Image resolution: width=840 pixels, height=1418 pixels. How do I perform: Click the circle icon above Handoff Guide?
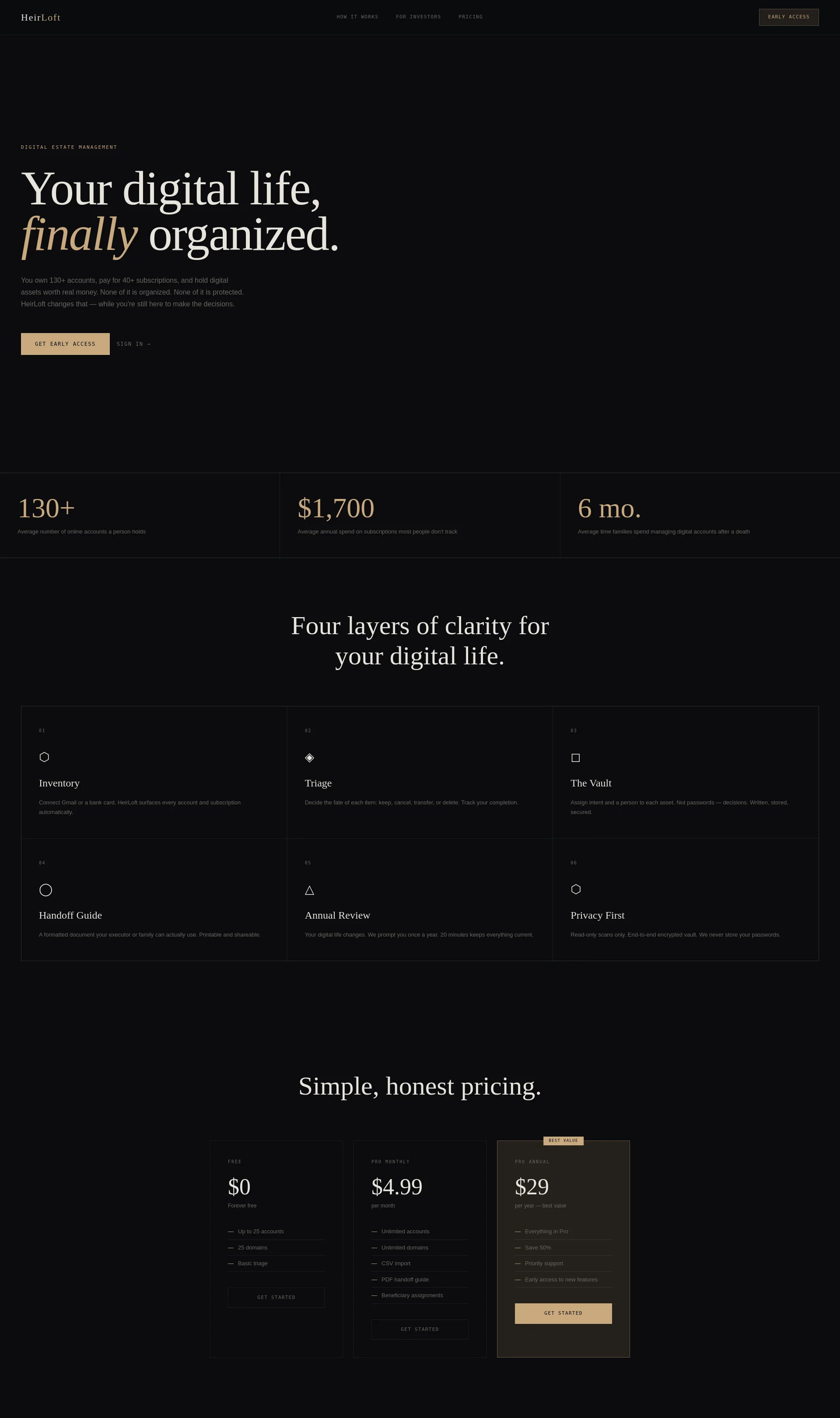point(46,890)
